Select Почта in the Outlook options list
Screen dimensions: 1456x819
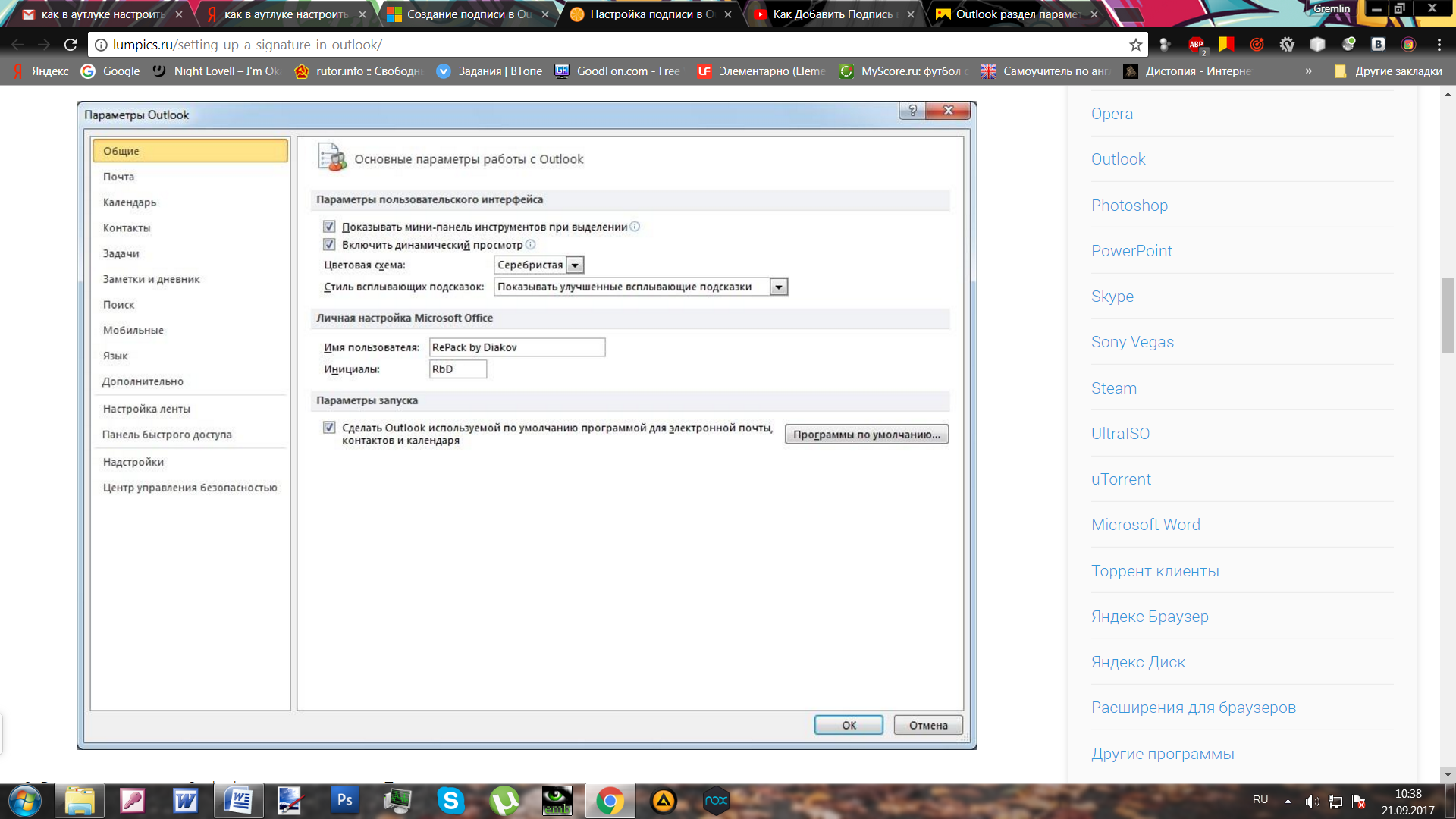pos(119,177)
